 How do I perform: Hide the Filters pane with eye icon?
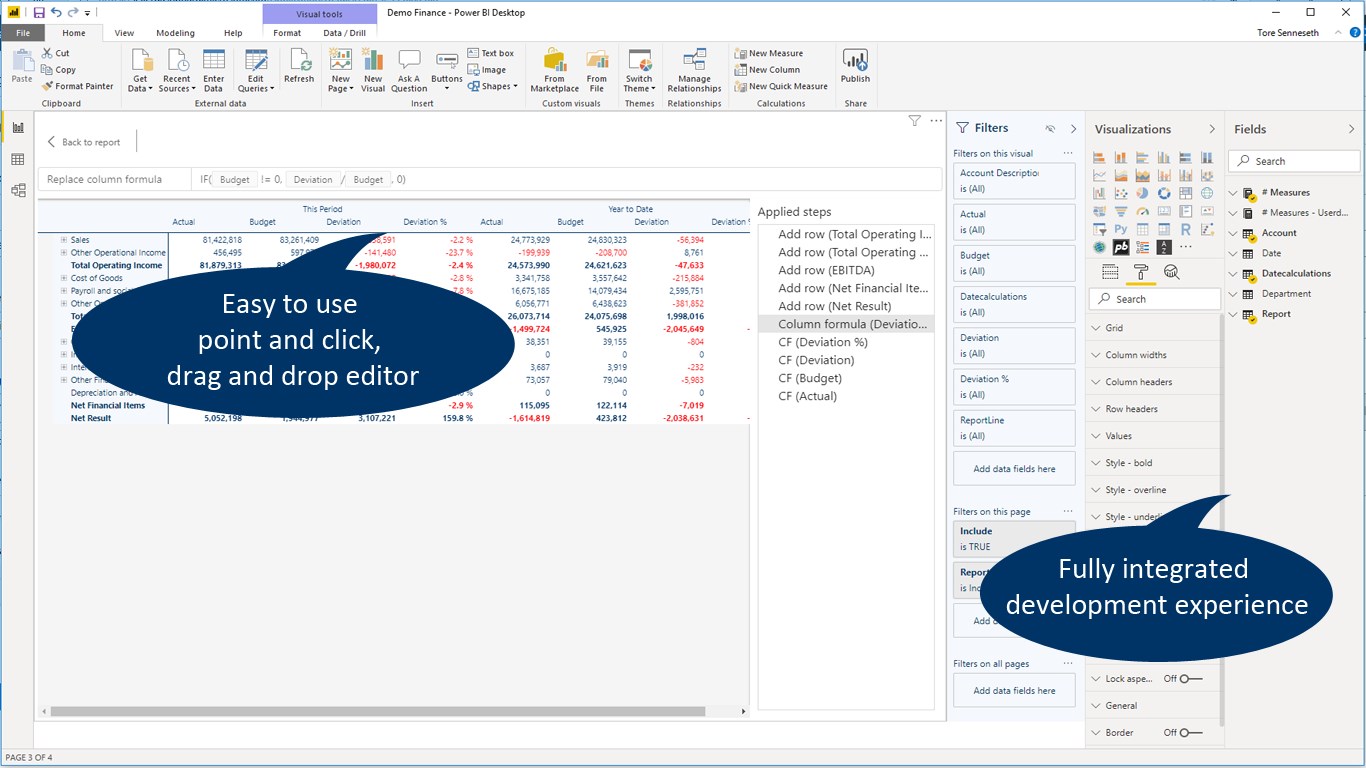pos(1050,128)
